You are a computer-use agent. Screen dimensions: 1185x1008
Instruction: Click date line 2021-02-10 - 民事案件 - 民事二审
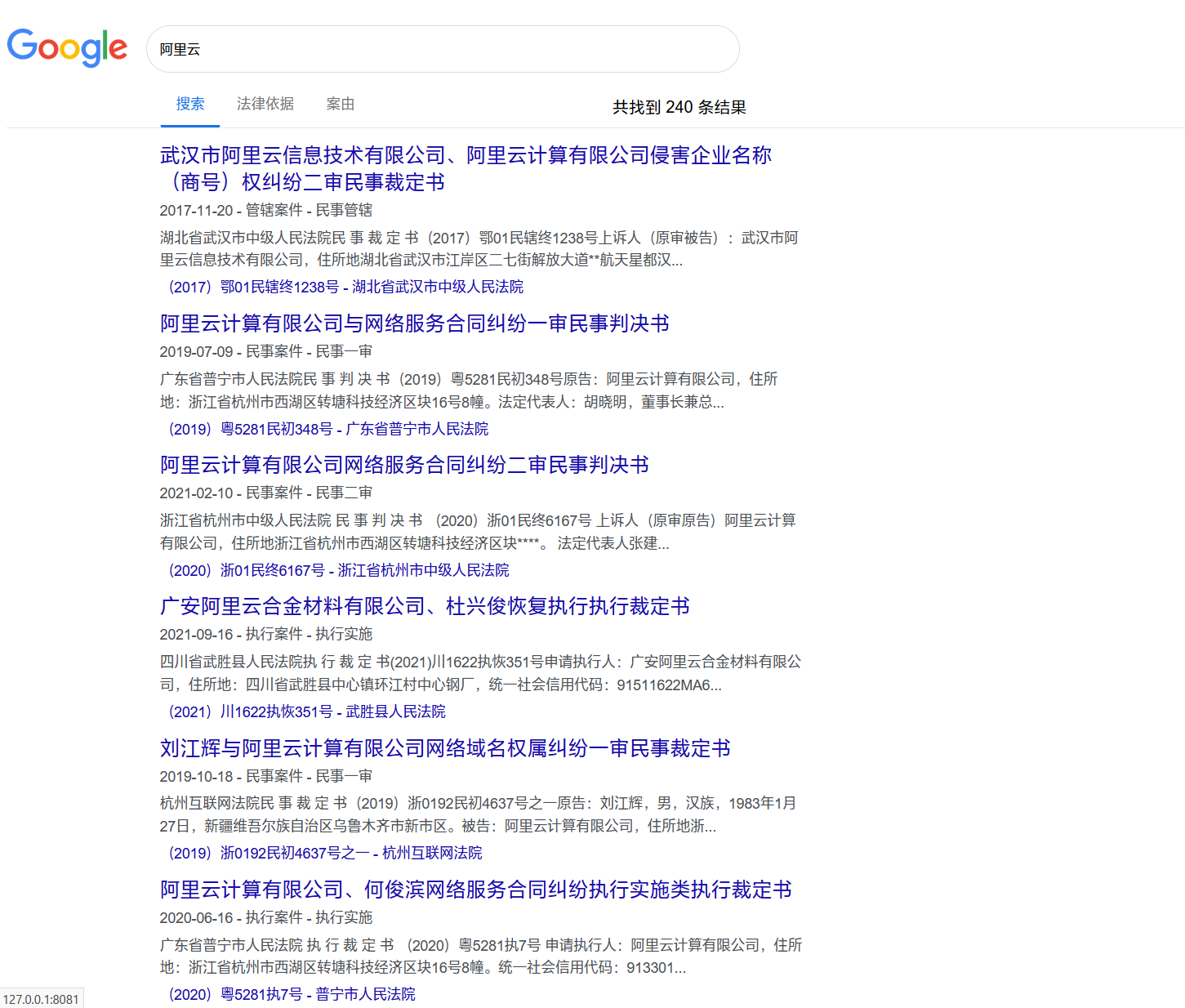(266, 493)
